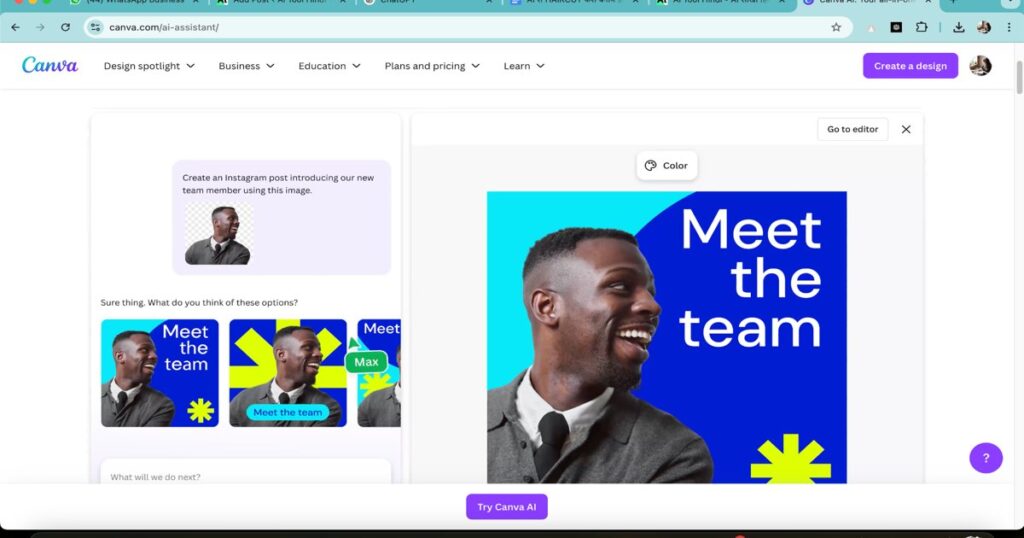Expand the Learn menu
Image resolution: width=1024 pixels, height=538 pixels.
524,66
